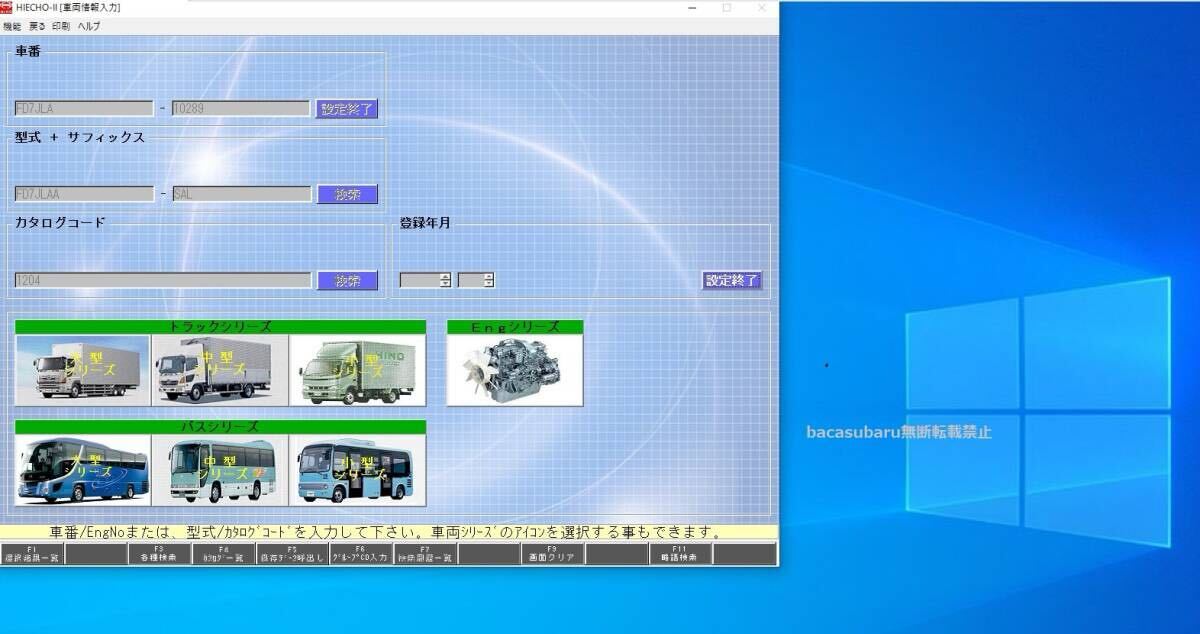1200x634 pixels.
Task: Click the 1204 catalog code field
Action: [163, 281]
